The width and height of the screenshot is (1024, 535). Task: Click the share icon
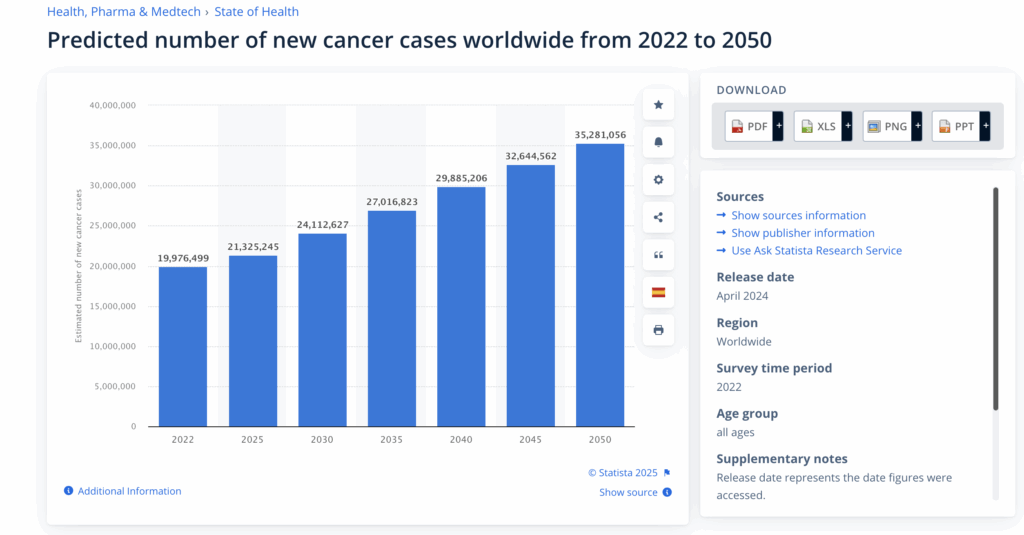pyautogui.click(x=658, y=217)
